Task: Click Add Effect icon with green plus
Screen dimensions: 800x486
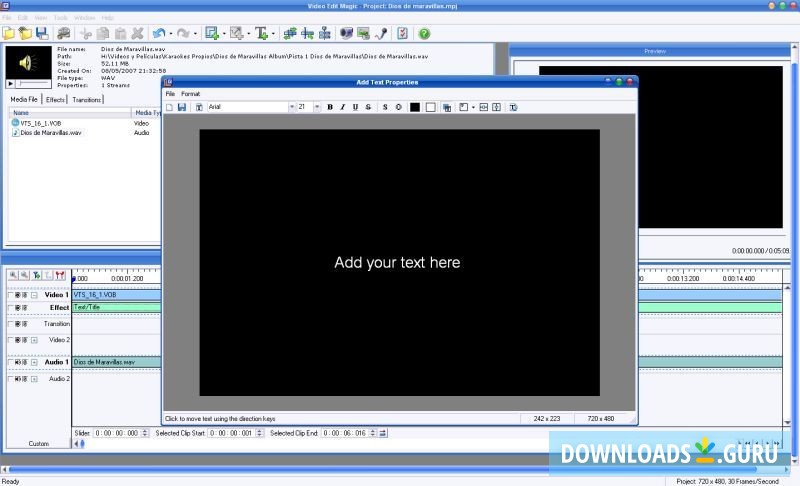Action: (x=212, y=34)
